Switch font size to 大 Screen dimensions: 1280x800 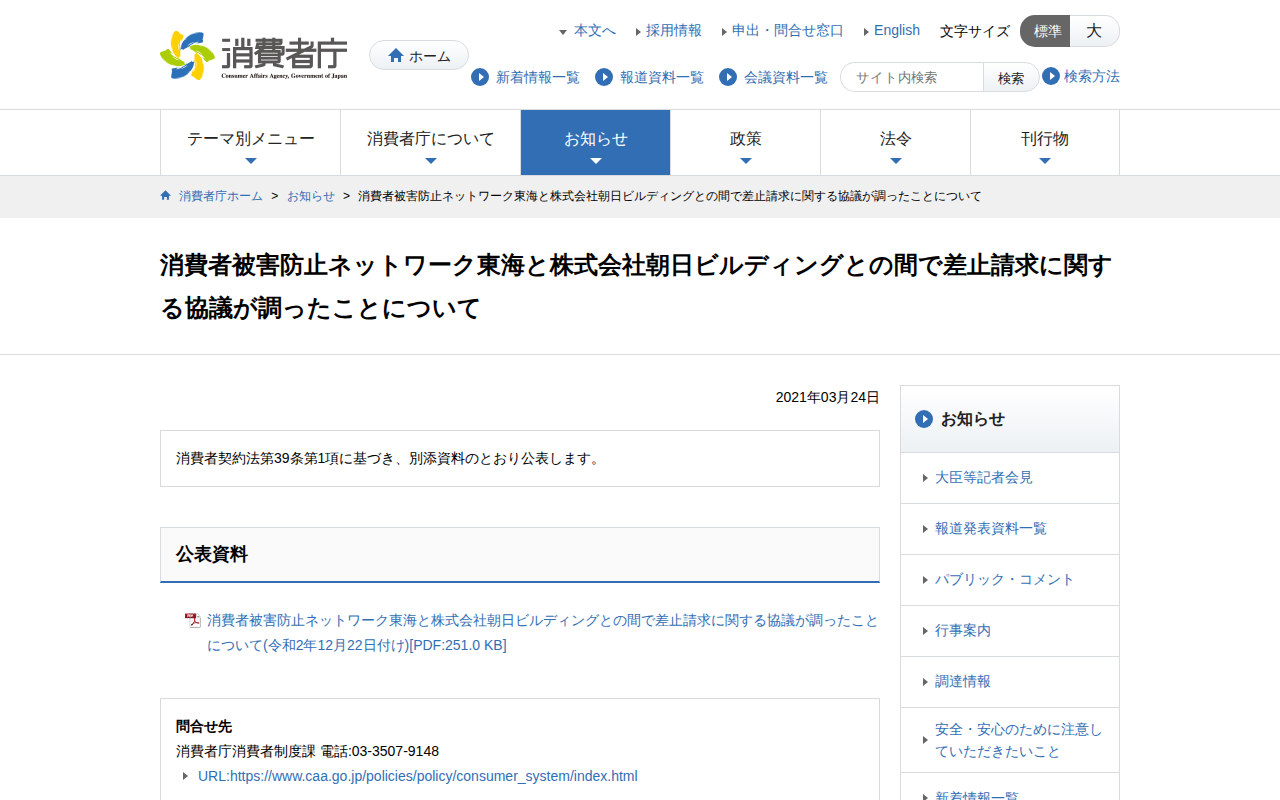pyautogui.click(x=1094, y=31)
